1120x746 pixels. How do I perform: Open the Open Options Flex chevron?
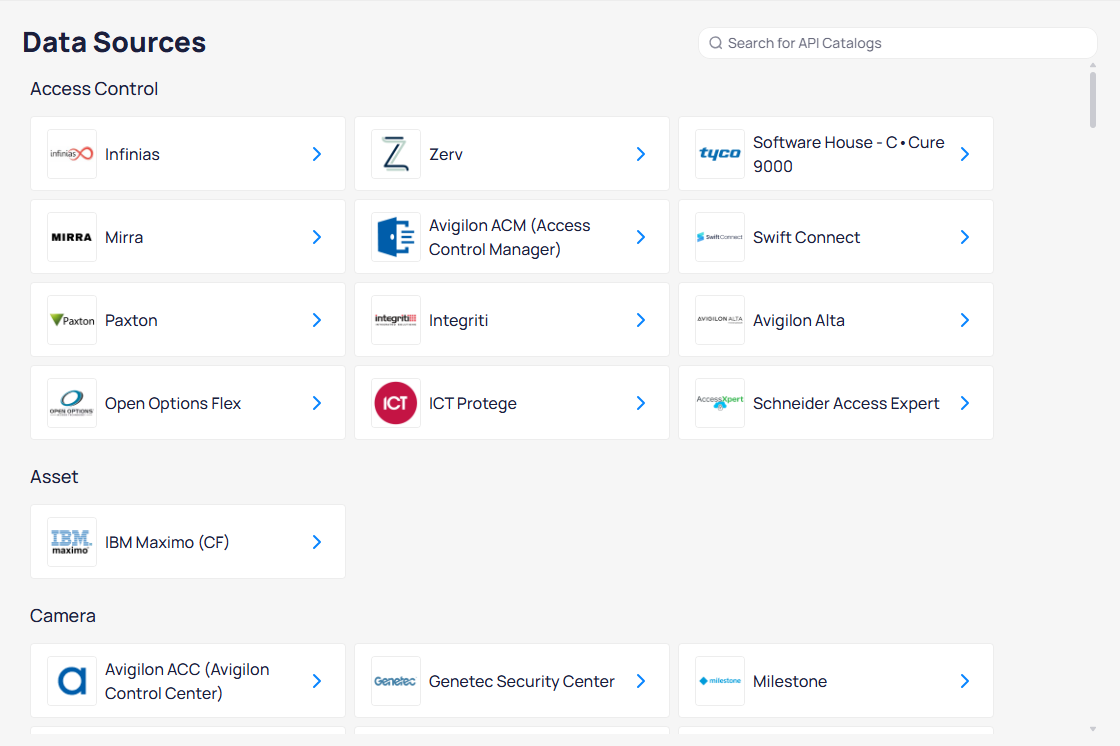317,403
